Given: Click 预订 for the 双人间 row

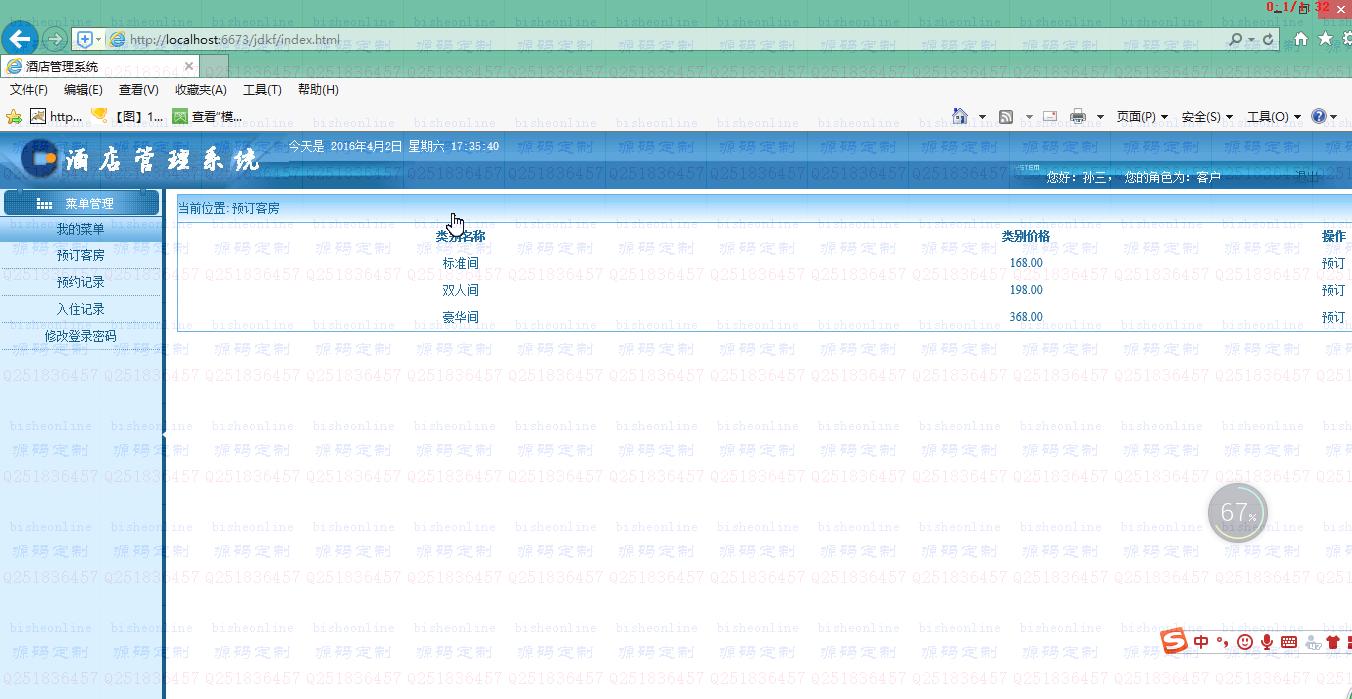Looking at the screenshot, I should (x=1333, y=290).
